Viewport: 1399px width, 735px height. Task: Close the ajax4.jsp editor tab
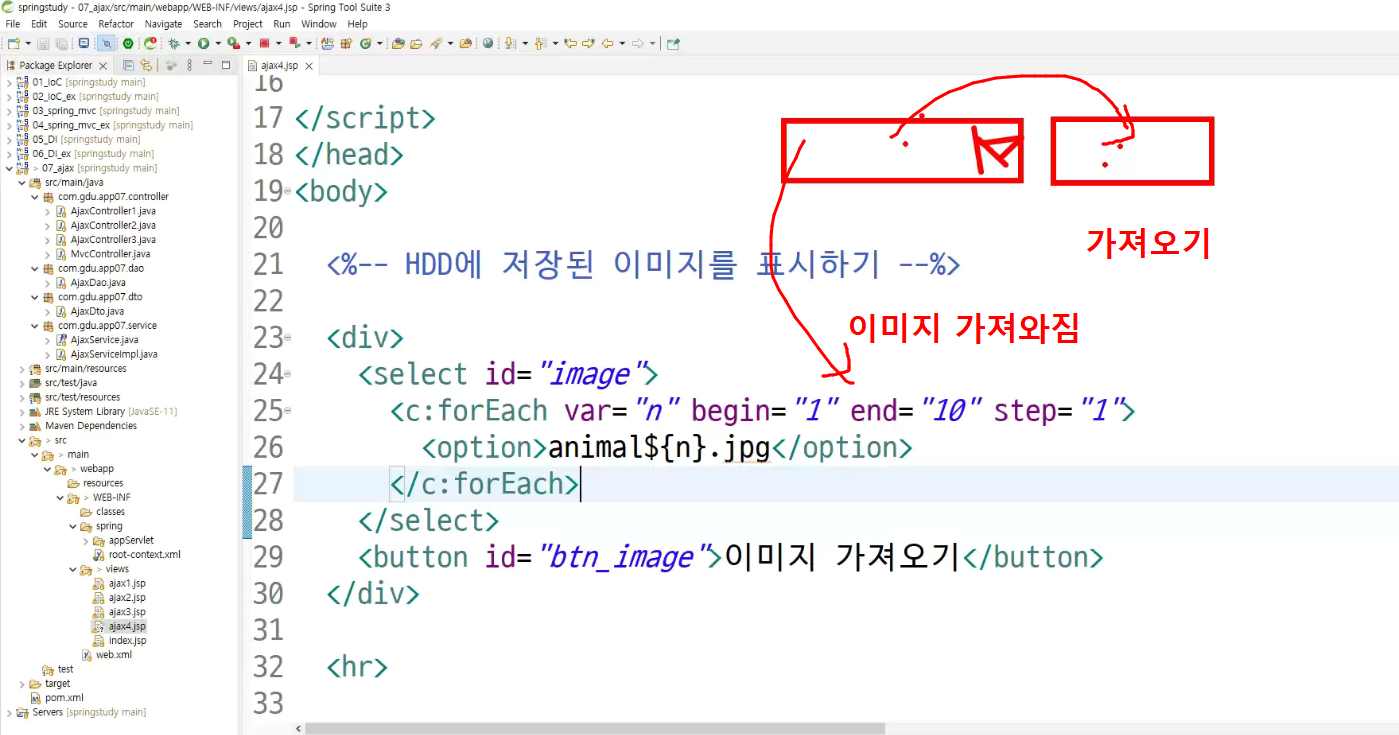[309, 66]
